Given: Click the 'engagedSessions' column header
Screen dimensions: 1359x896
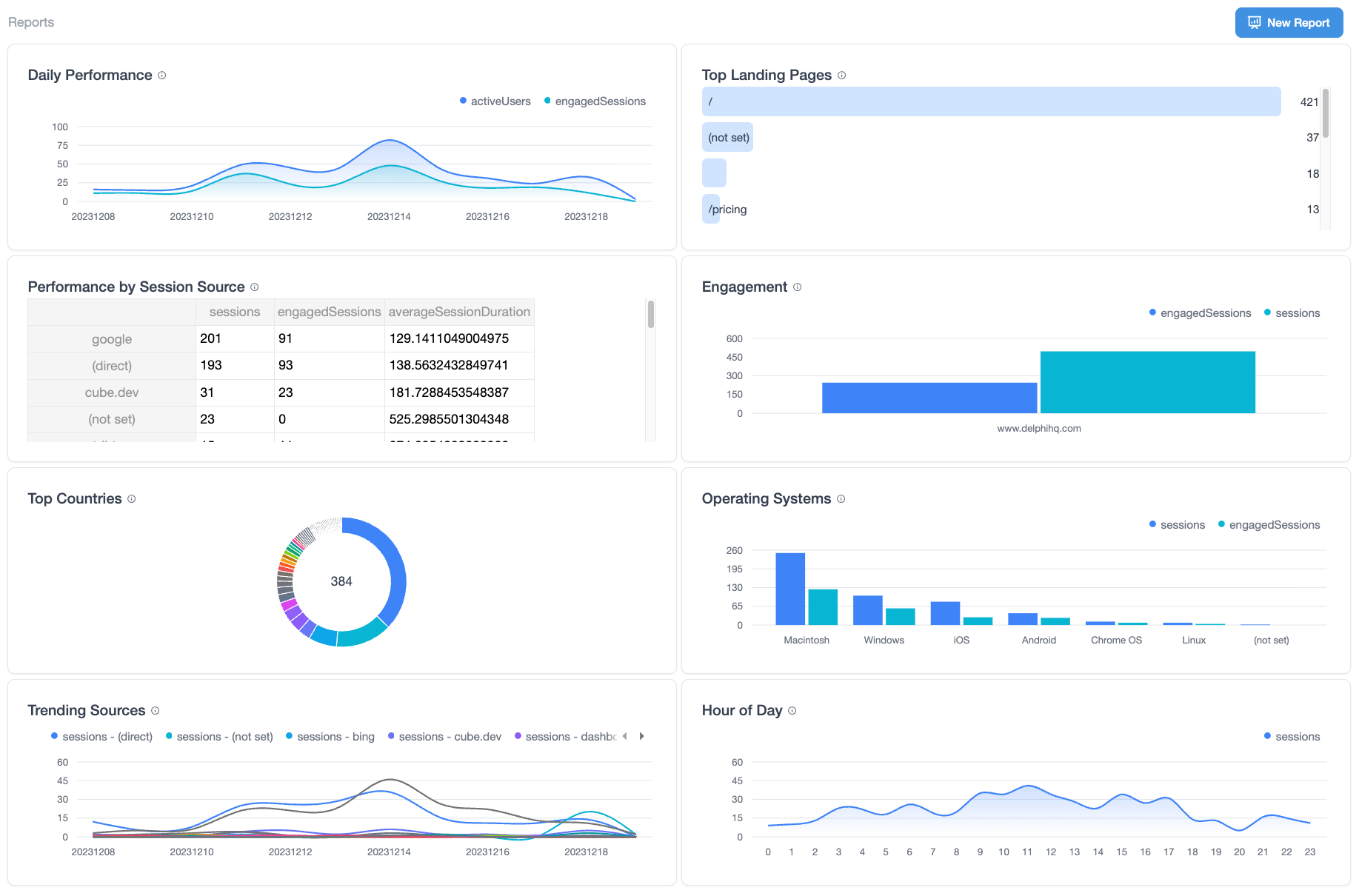Looking at the screenshot, I should point(330,312).
